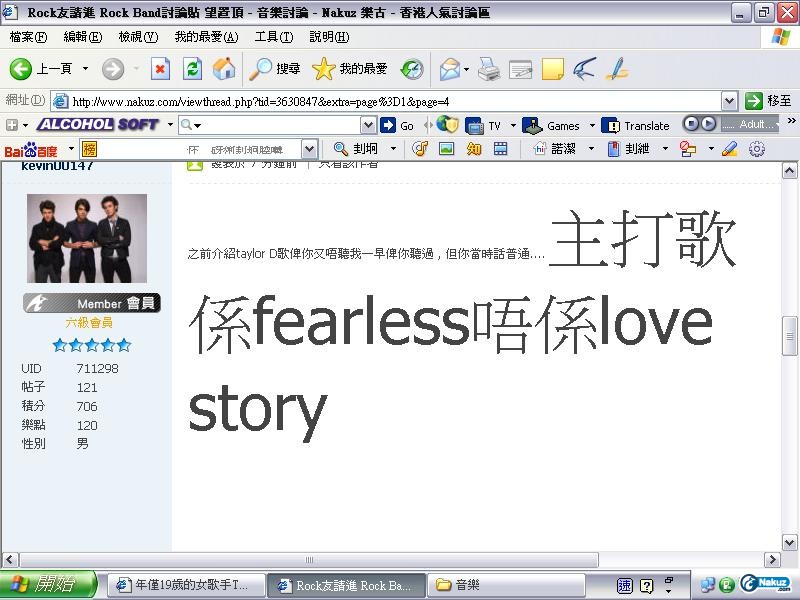Open Baidu toolbar settings gear
Viewport: 800px width, 600px height.
[x=757, y=149]
